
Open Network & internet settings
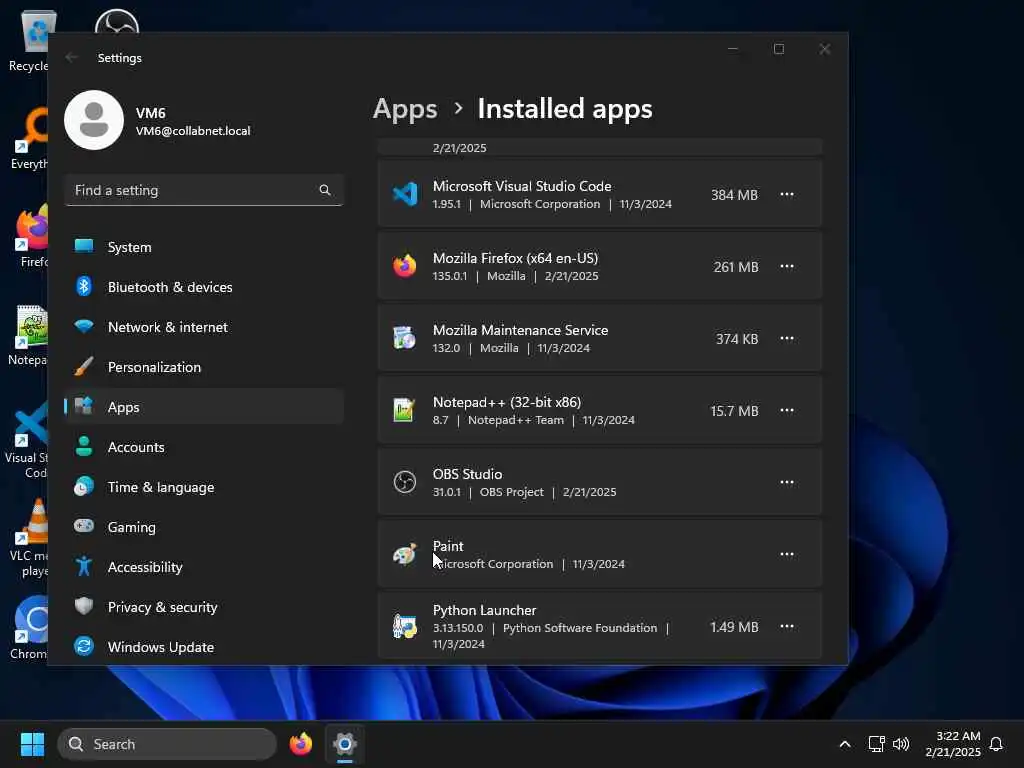click(x=204, y=327)
